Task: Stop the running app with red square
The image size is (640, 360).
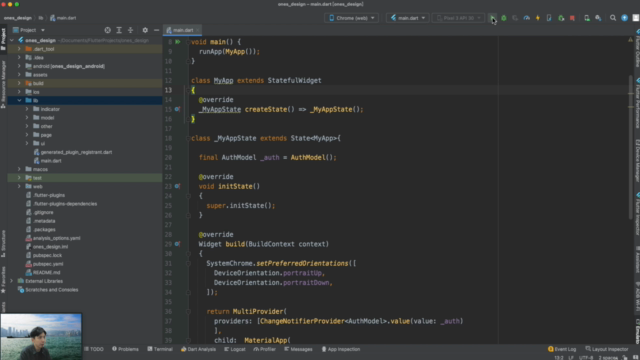Action: 572,18
